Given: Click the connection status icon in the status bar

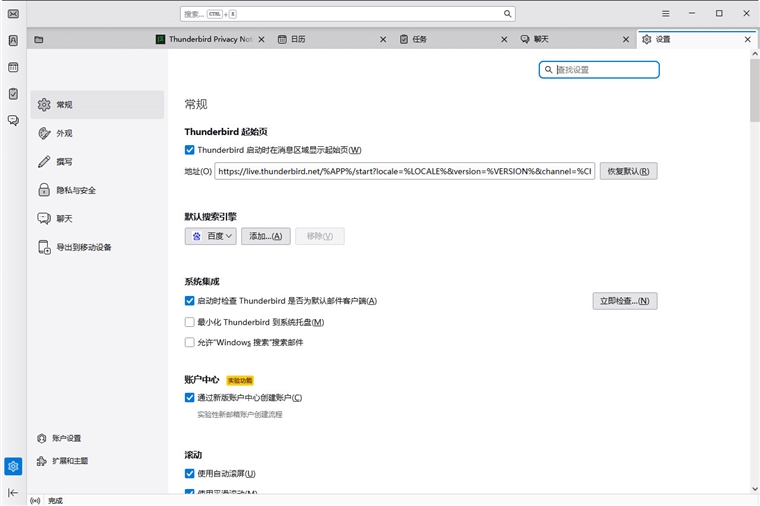Looking at the screenshot, I should pos(35,501).
